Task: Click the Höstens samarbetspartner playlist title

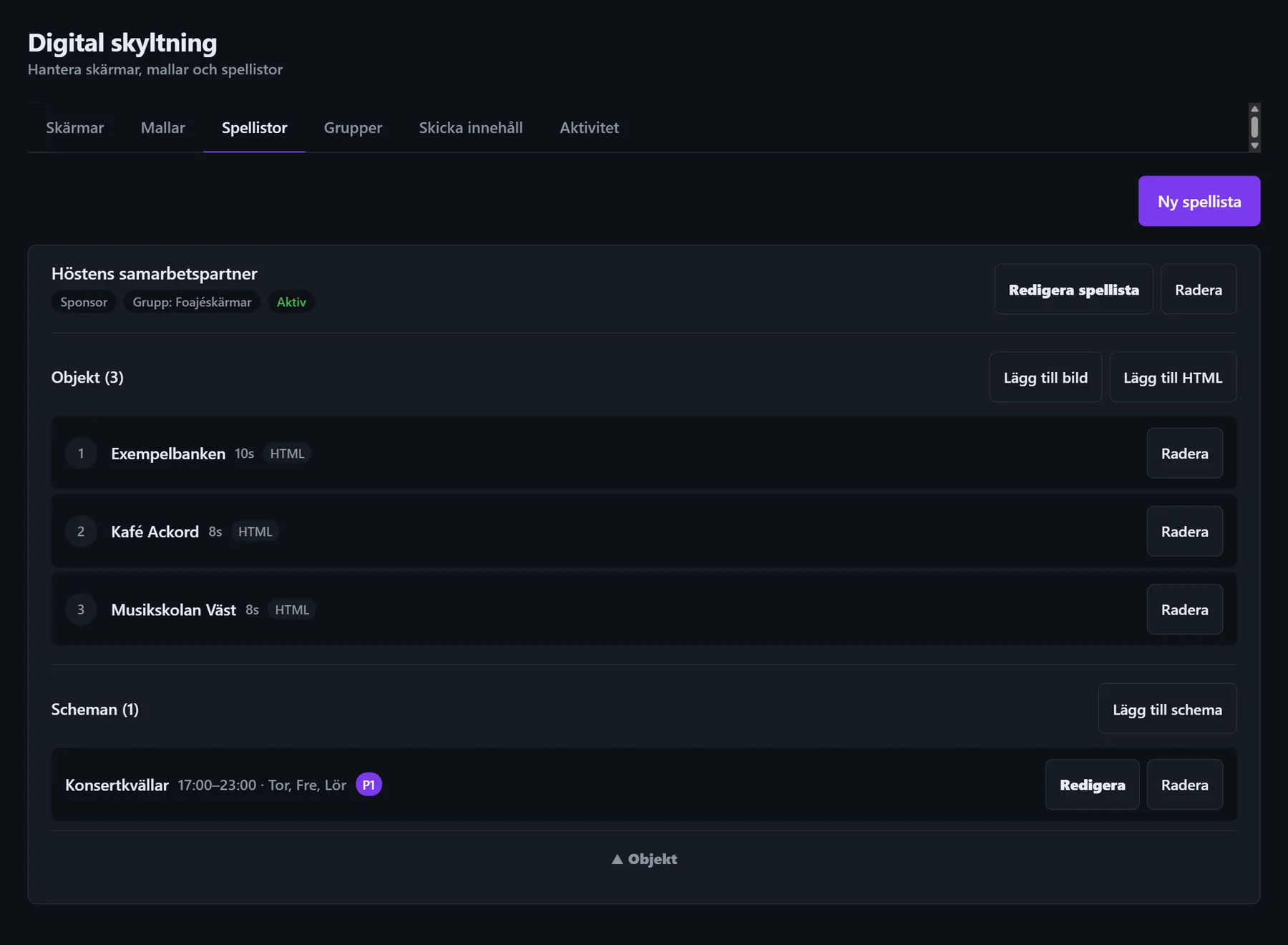Action: coord(154,273)
